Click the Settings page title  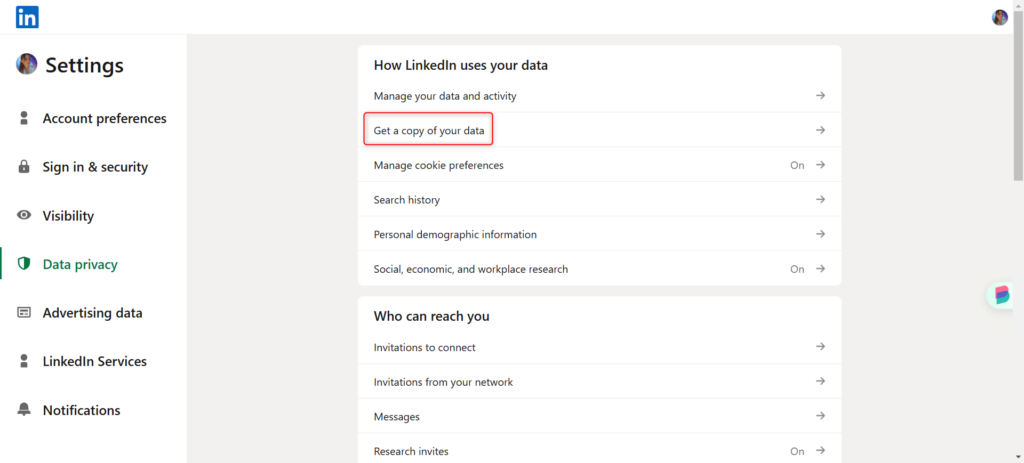click(x=84, y=65)
